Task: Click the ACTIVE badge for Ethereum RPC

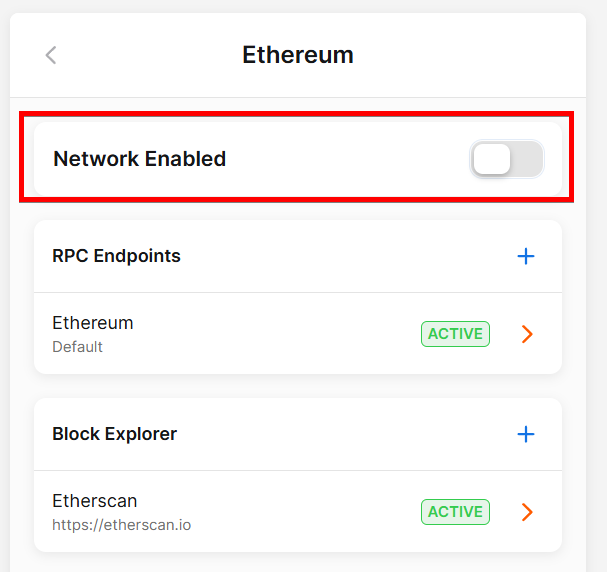Action: [x=455, y=334]
